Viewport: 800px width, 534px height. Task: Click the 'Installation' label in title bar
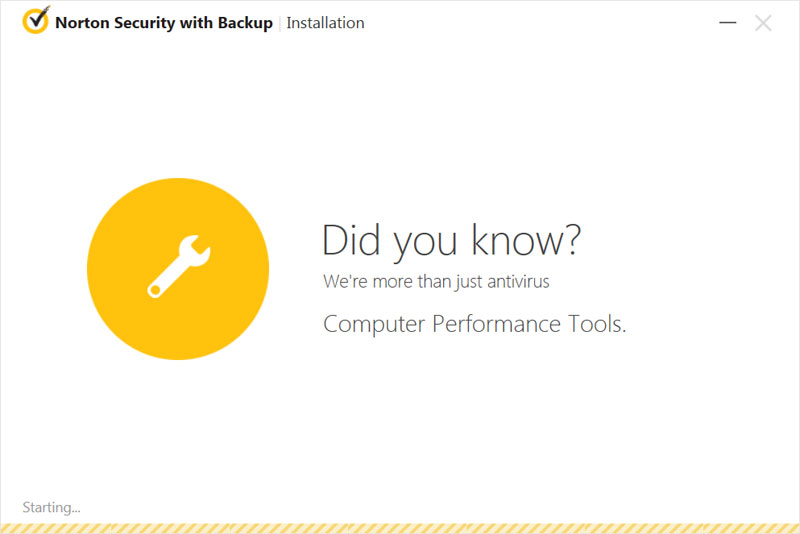pyautogui.click(x=326, y=23)
